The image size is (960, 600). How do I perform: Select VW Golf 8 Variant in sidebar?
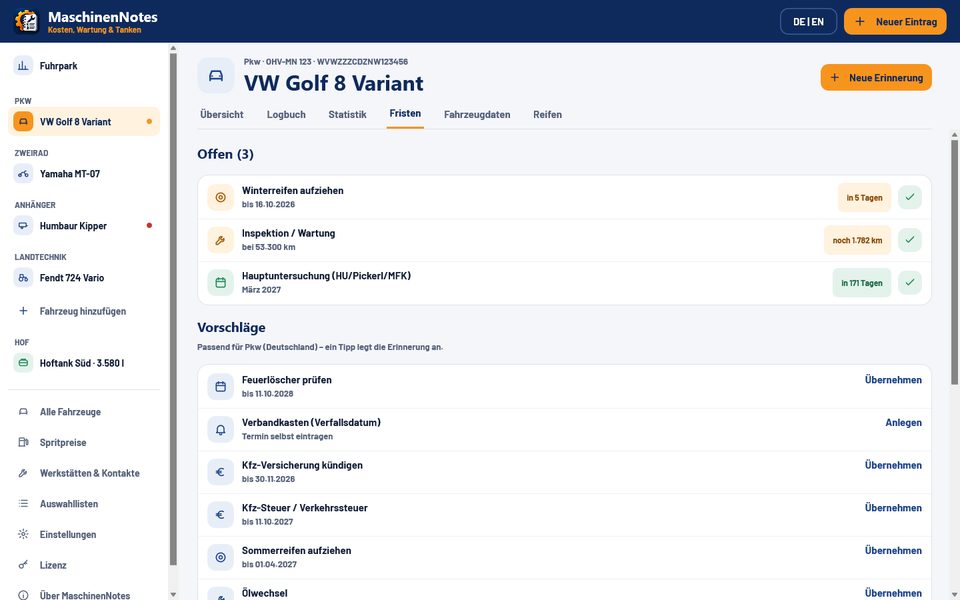click(x=84, y=121)
